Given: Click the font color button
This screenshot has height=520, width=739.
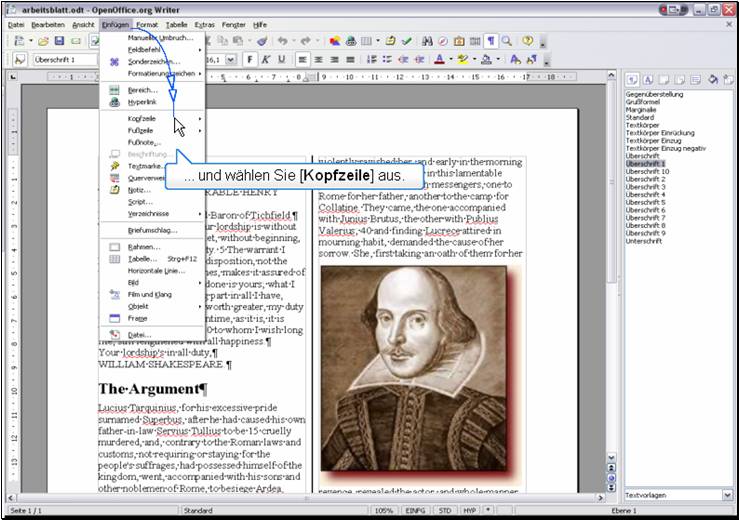Looking at the screenshot, I should pyautogui.click(x=439, y=59).
